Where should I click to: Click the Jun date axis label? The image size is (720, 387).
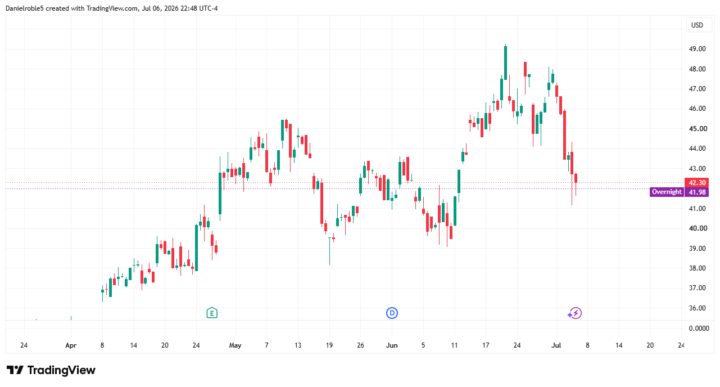(392, 345)
